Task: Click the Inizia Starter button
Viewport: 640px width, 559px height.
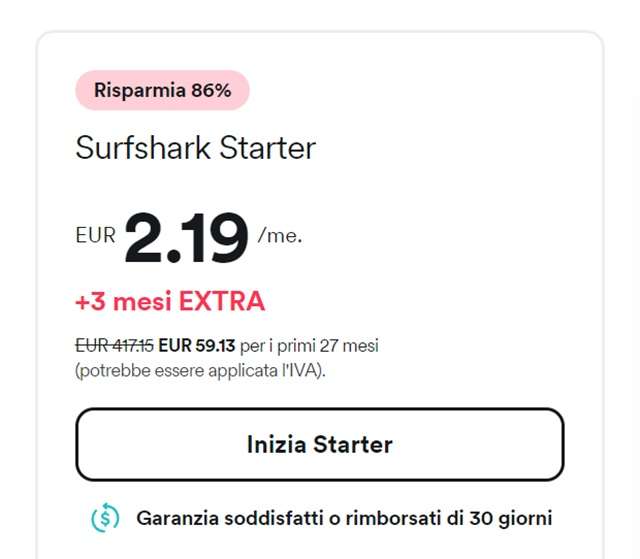Action: click(319, 444)
